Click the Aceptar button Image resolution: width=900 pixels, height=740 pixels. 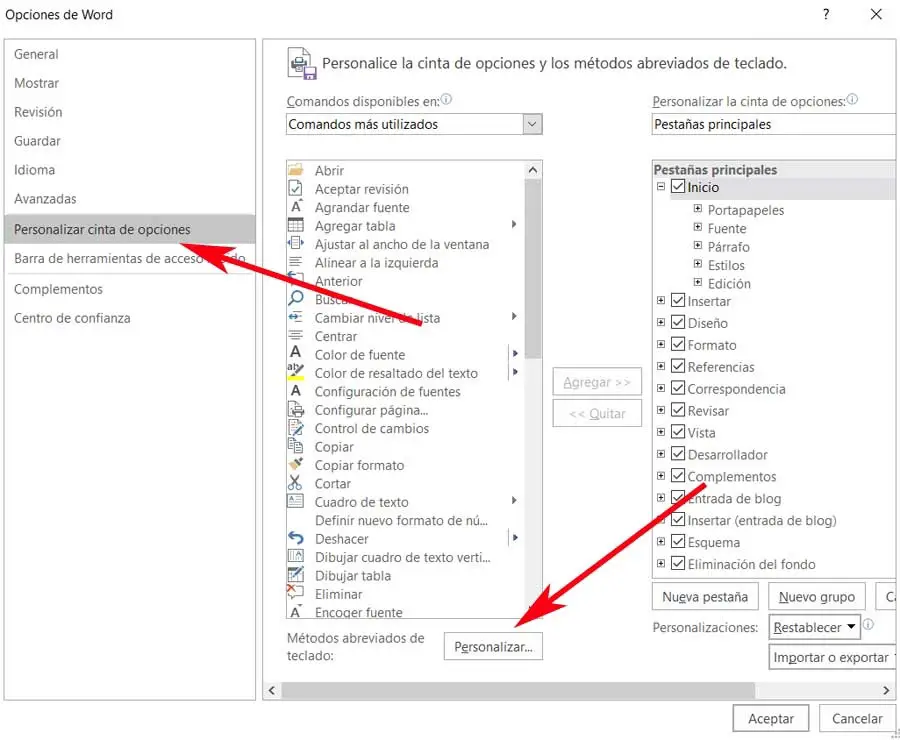point(770,718)
